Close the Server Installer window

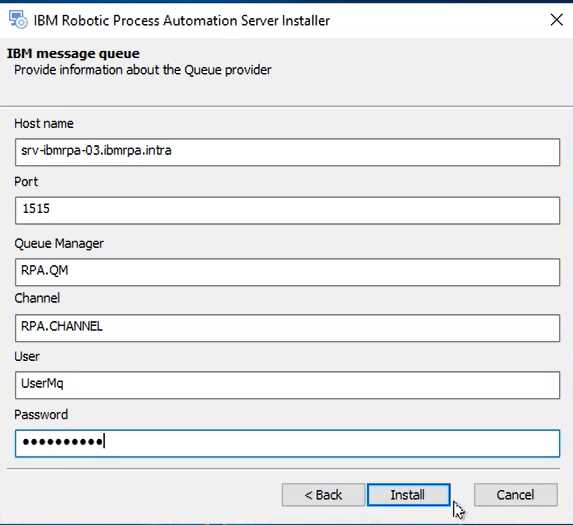pyautogui.click(x=556, y=20)
